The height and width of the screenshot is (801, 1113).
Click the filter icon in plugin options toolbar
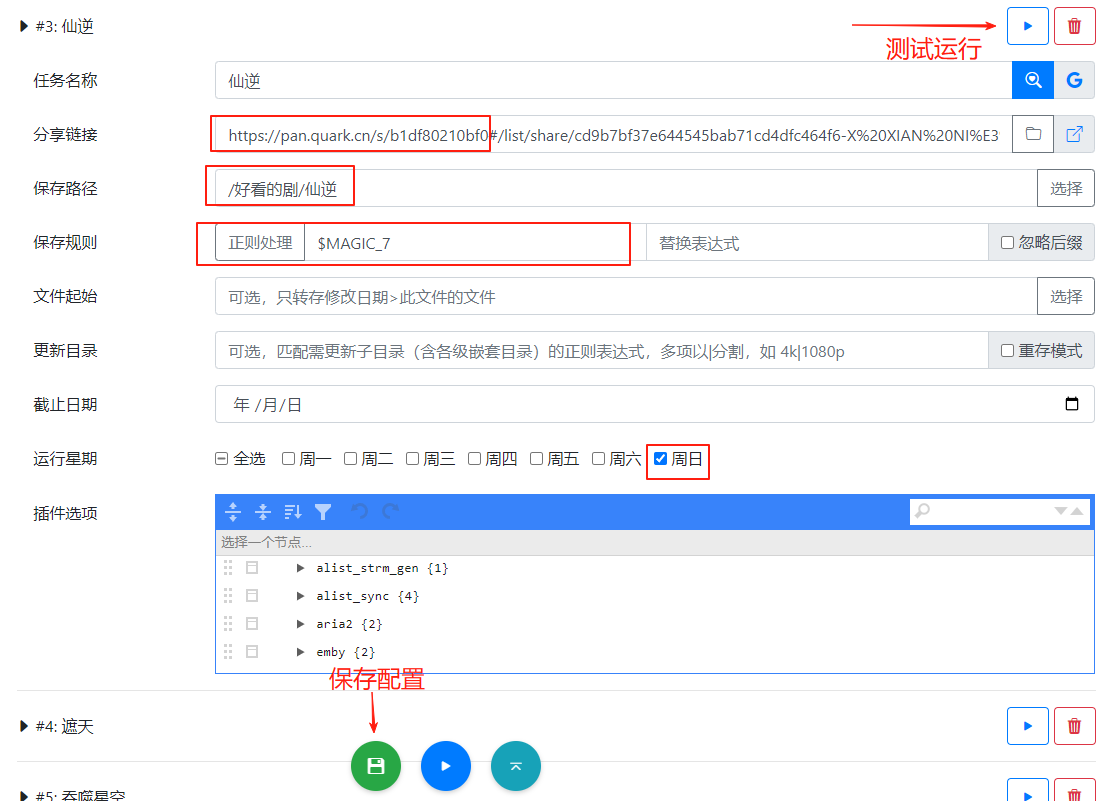tap(323, 512)
